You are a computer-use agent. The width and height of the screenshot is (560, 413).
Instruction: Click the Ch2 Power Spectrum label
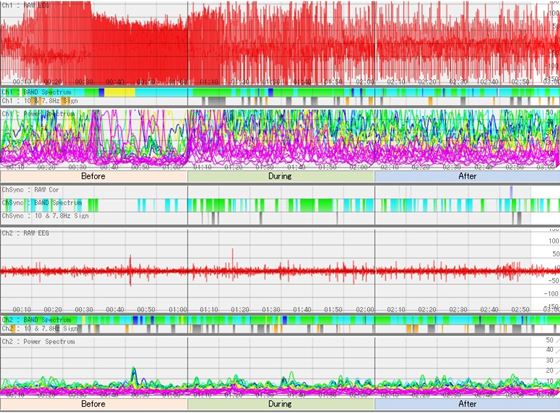pos(39,342)
